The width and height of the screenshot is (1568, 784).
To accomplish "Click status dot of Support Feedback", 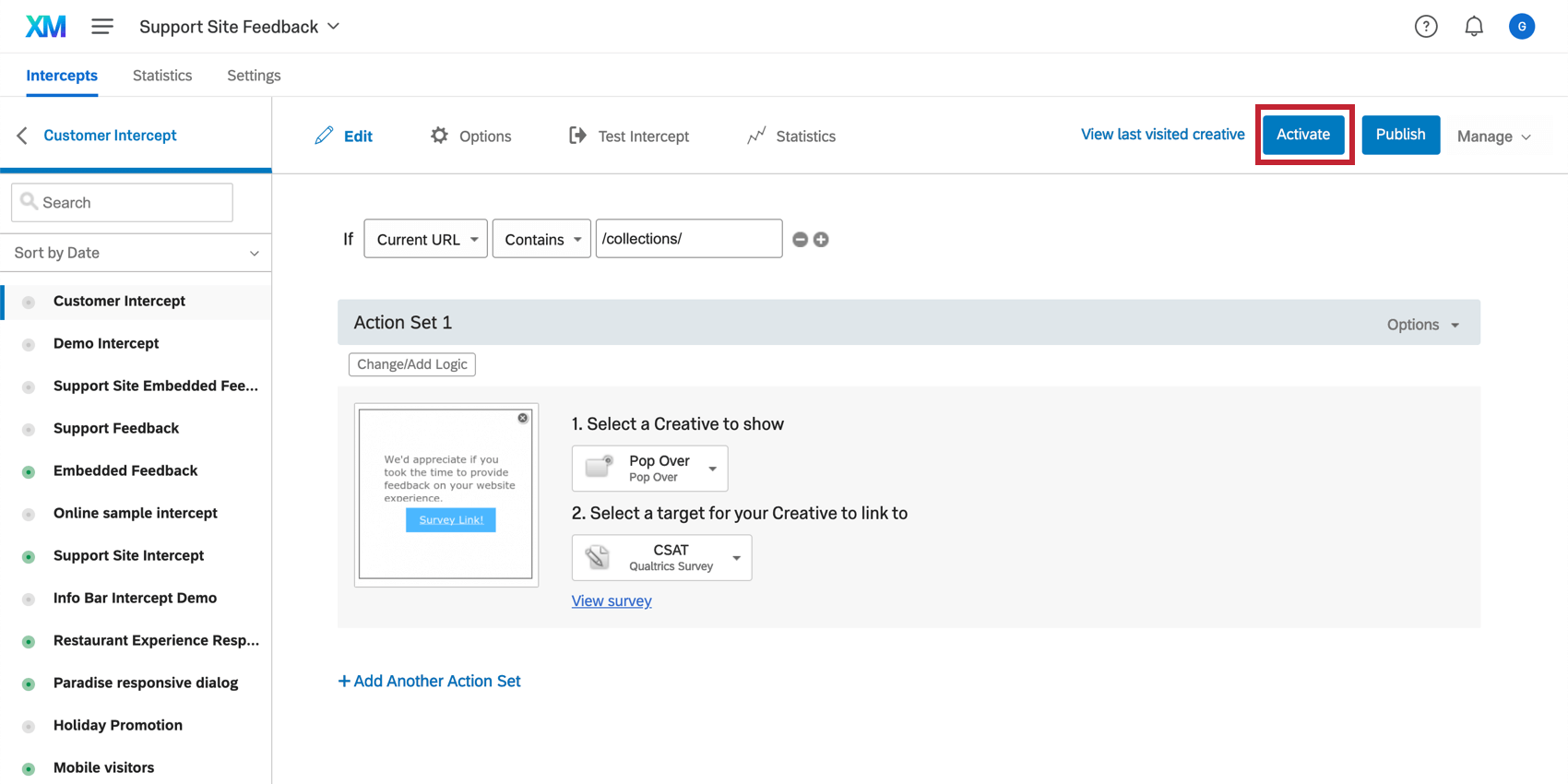I will pos(29,430).
